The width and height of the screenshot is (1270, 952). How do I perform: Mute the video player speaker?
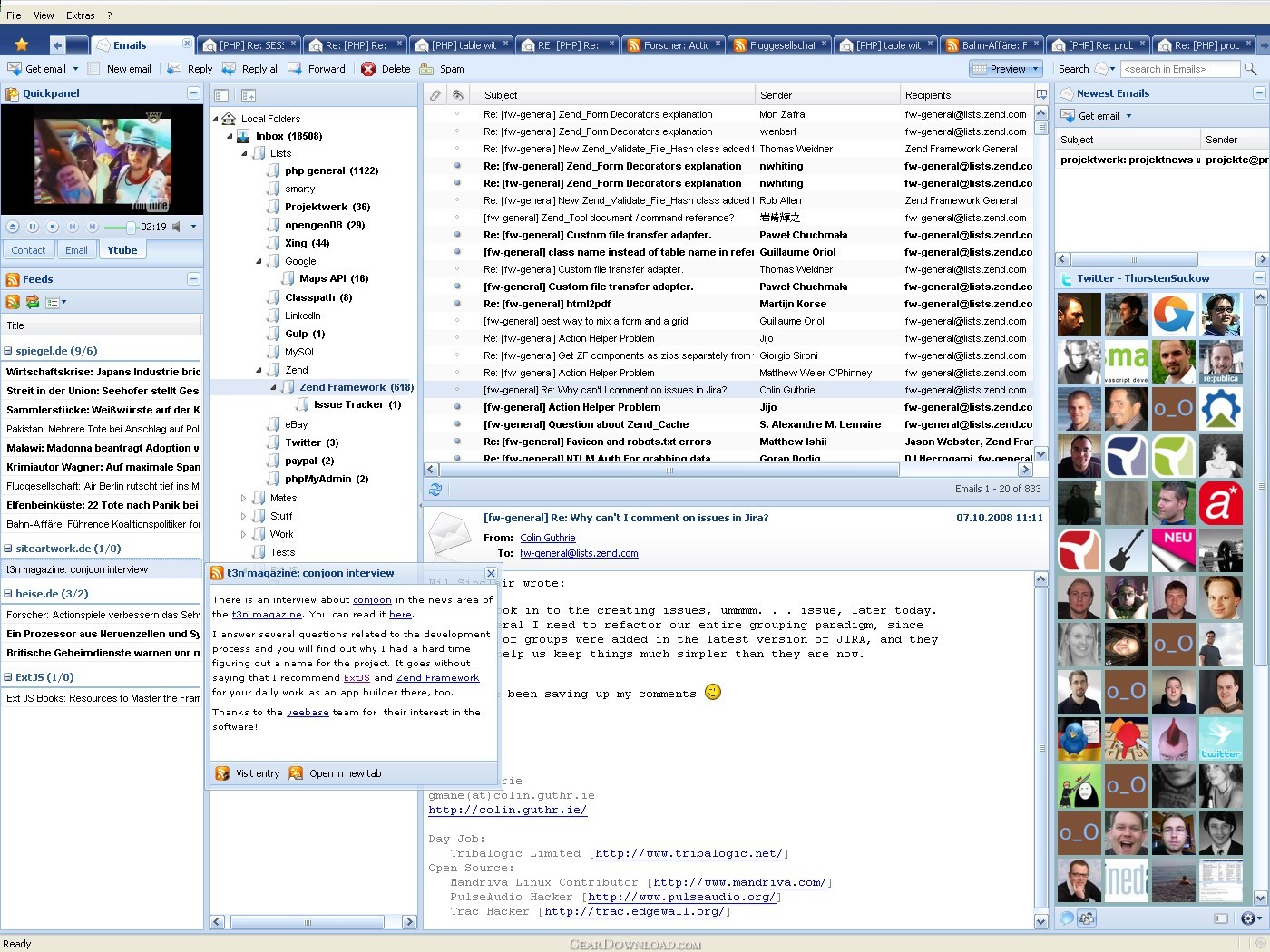[x=177, y=227]
